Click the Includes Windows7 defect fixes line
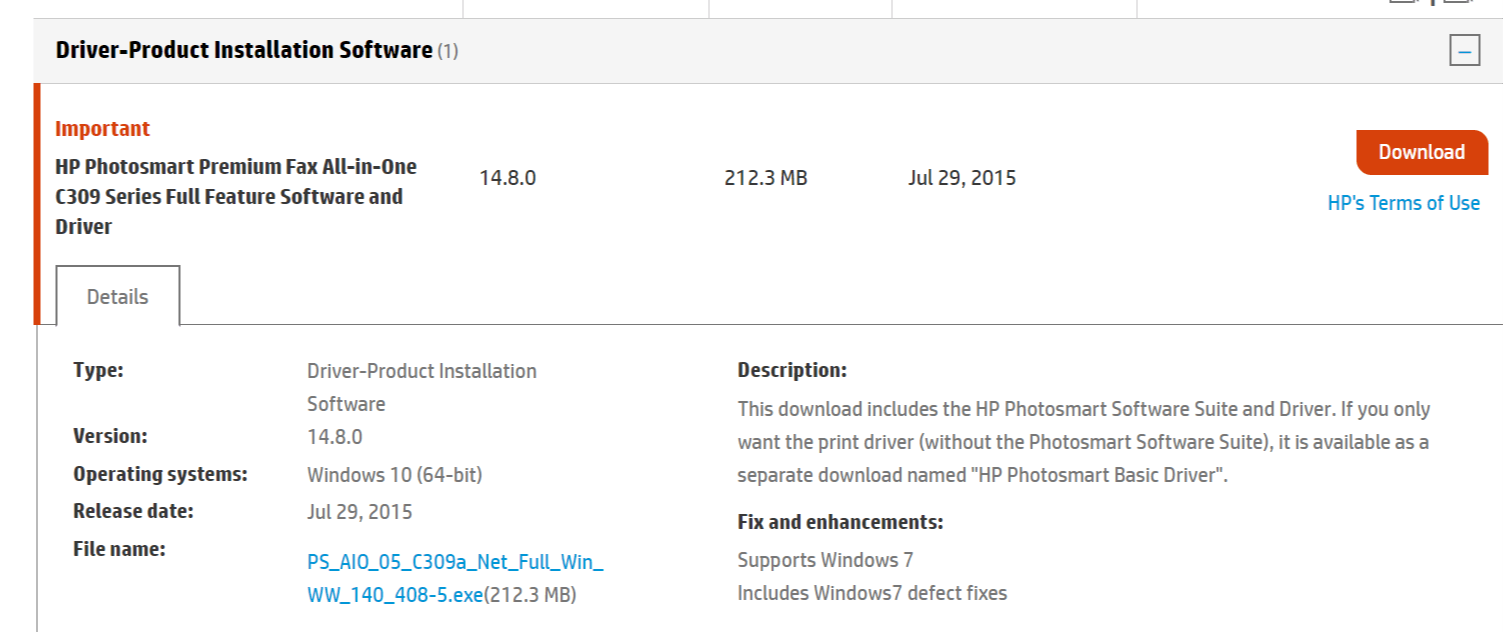This screenshot has height=632, width=1503. click(x=872, y=593)
